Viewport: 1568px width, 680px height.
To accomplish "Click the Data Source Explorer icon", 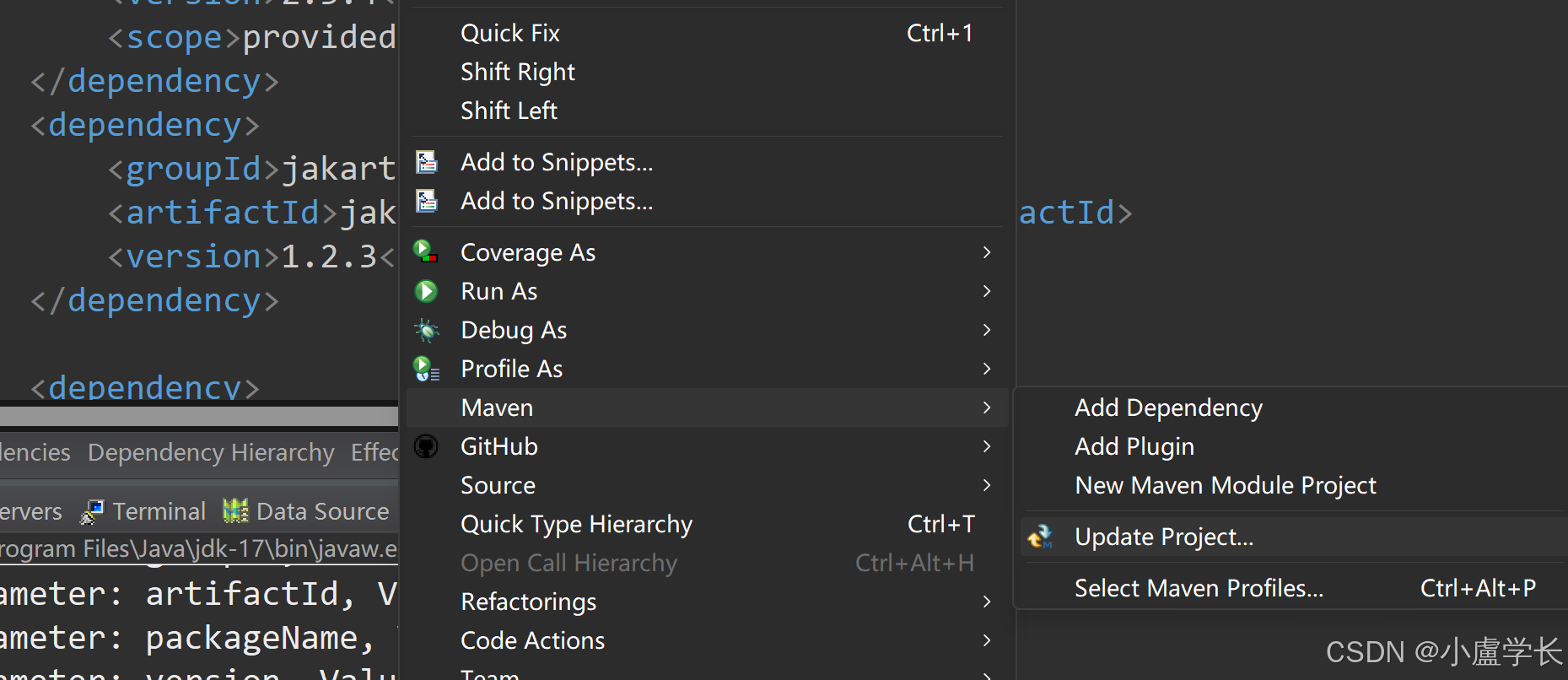I will pos(234,510).
